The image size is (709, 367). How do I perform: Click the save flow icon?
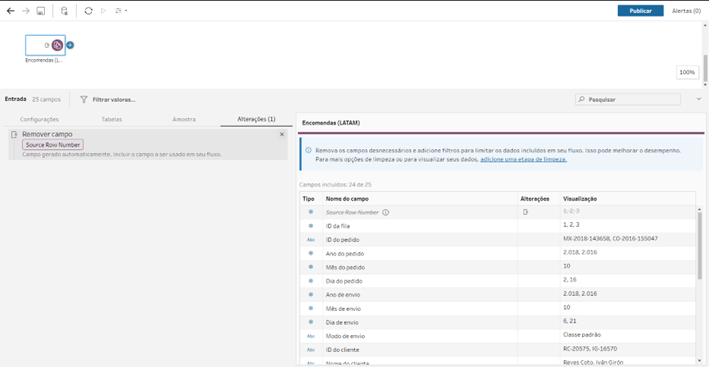pyautogui.click(x=40, y=11)
